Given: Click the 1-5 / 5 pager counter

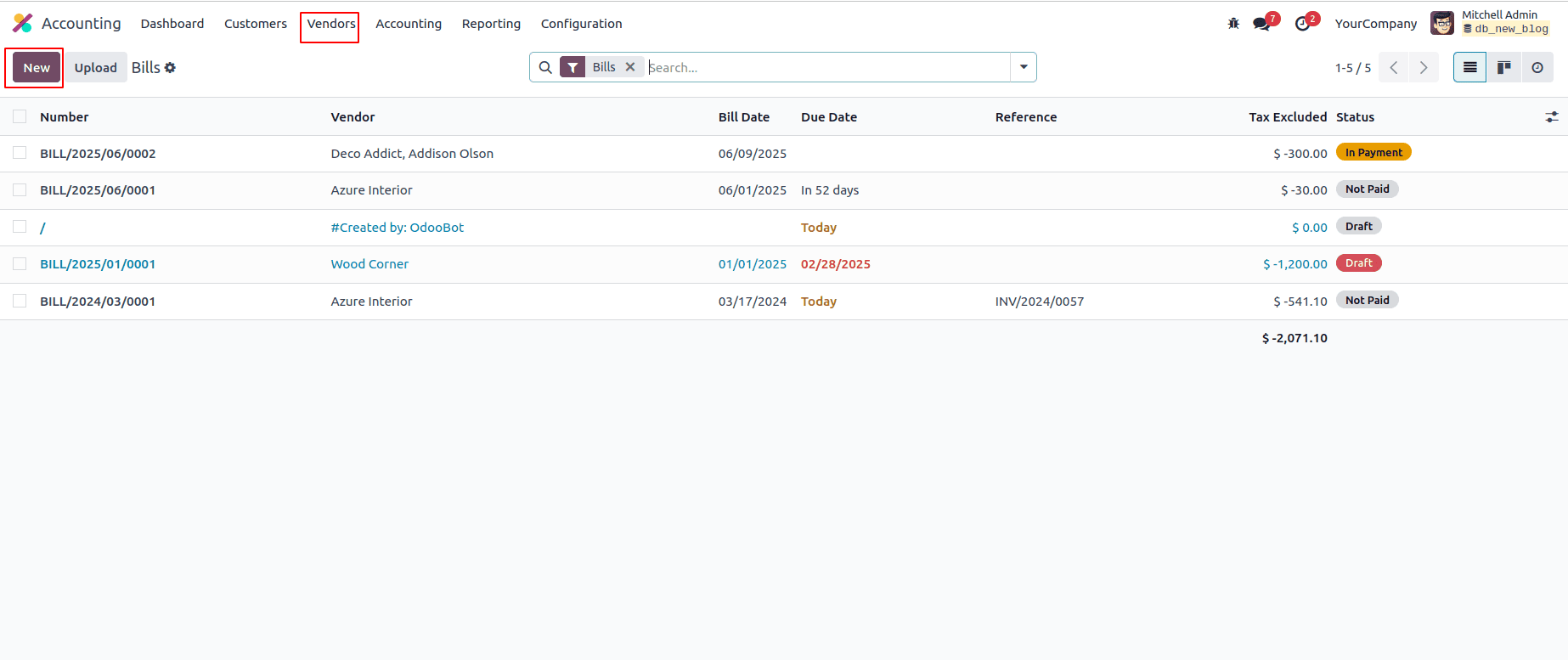Looking at the screenshot, I should pos(1352,68).
